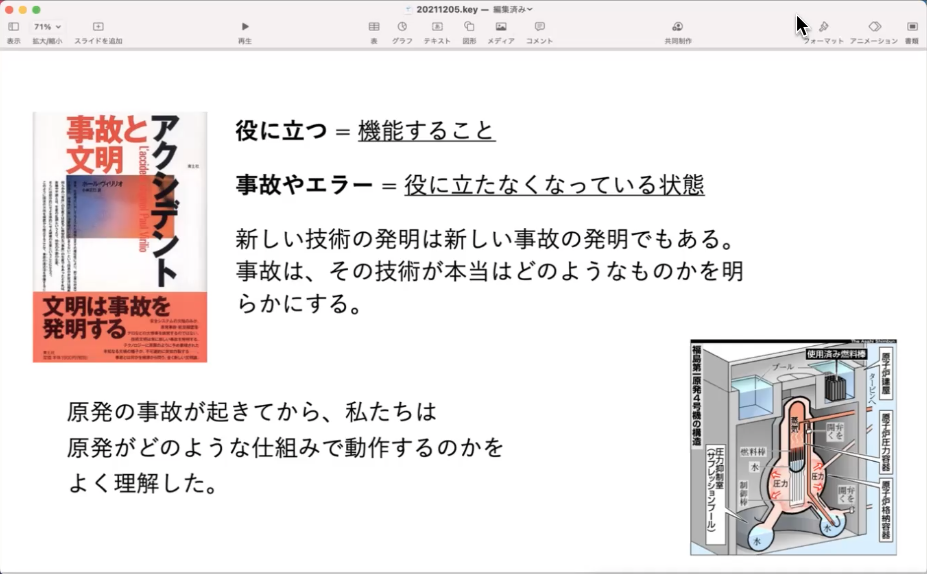Expand the 71% zoom dropdown
Image resolution: width=927 pixels, height=574 pixels.
point(47,26)
